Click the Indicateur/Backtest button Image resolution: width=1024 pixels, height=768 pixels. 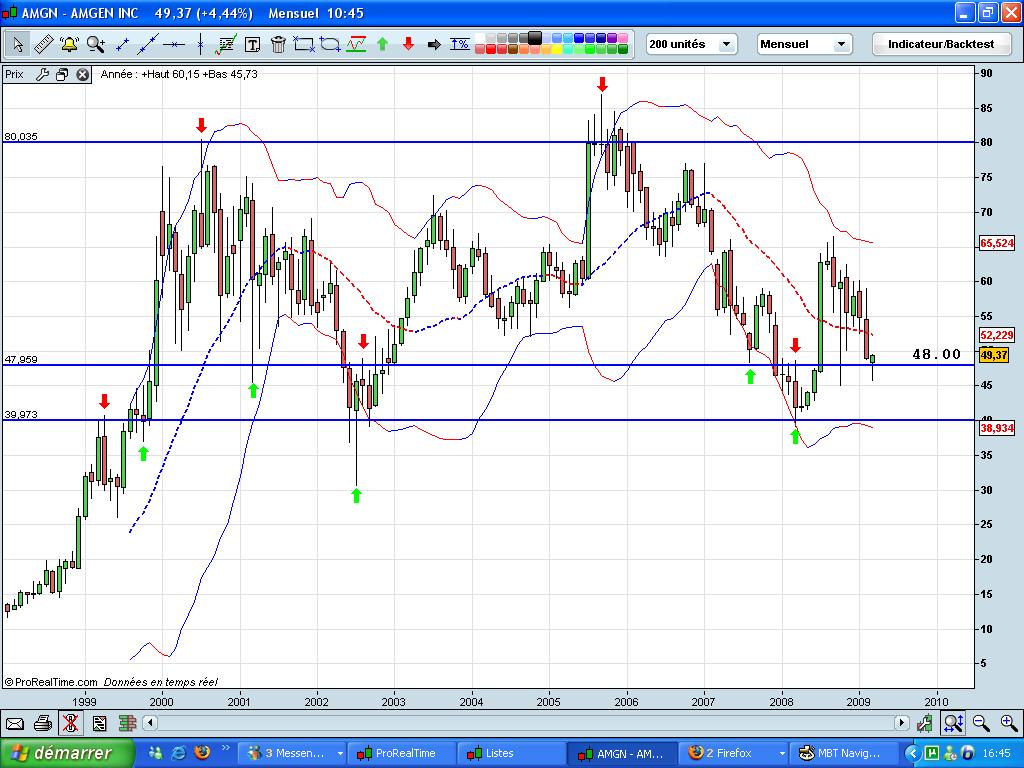pos(941,44)
